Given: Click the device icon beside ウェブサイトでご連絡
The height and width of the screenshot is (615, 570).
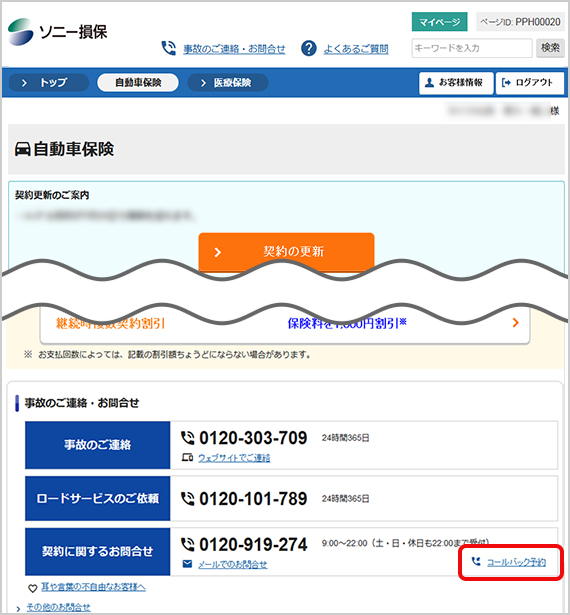Looking at the screenshot, I should click(x=187, y=457).
